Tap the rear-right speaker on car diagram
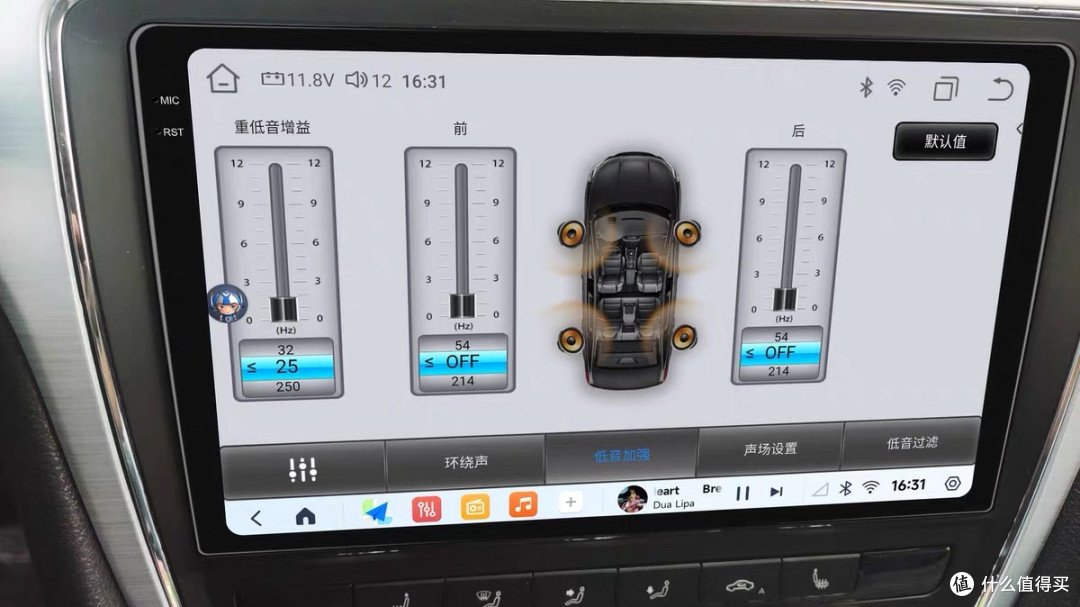The width and height of the screenshot is (1080, 607). tap(684, 337)
